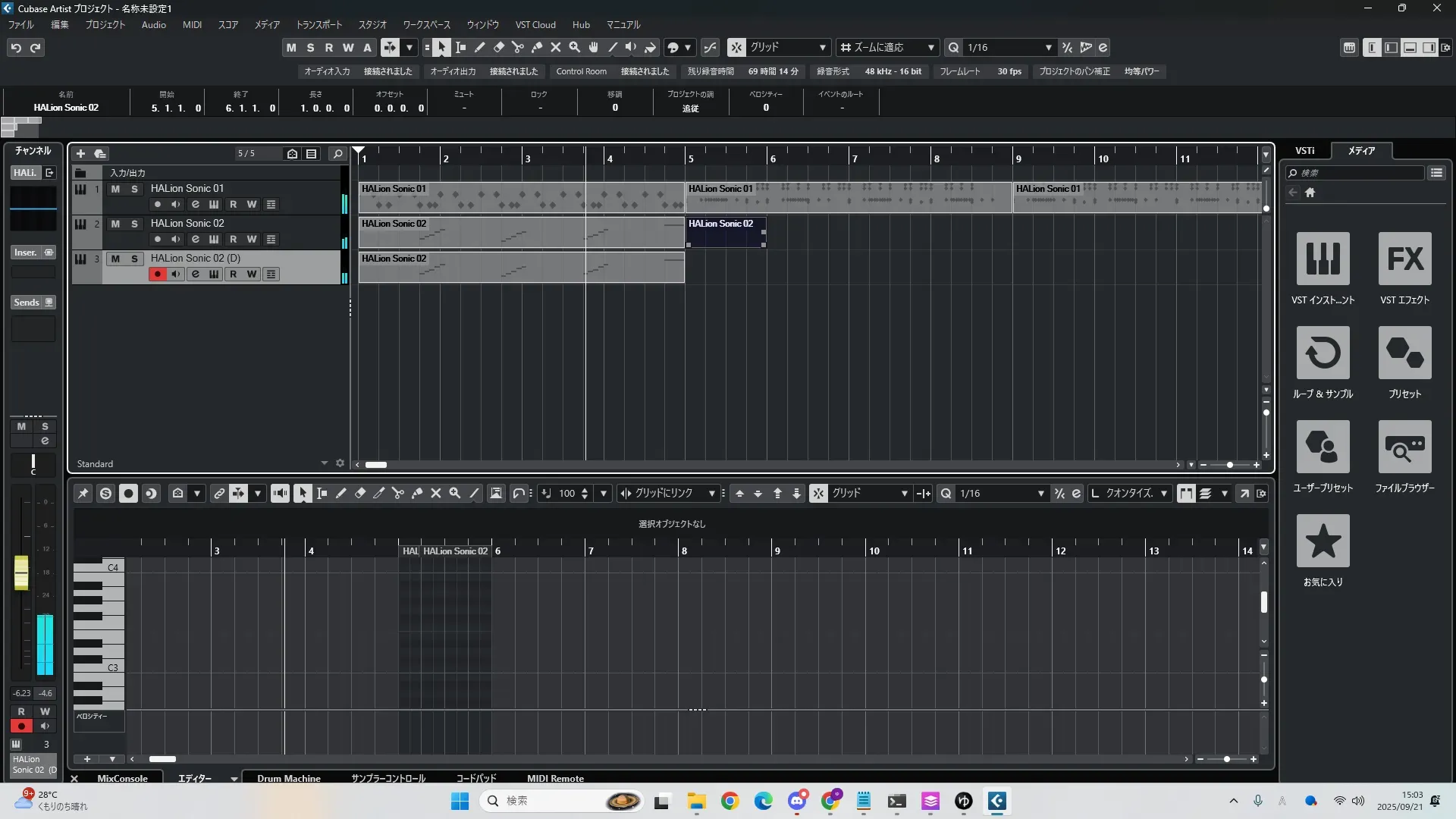
Task: Click the Add Track plus button
Action: 80,154
